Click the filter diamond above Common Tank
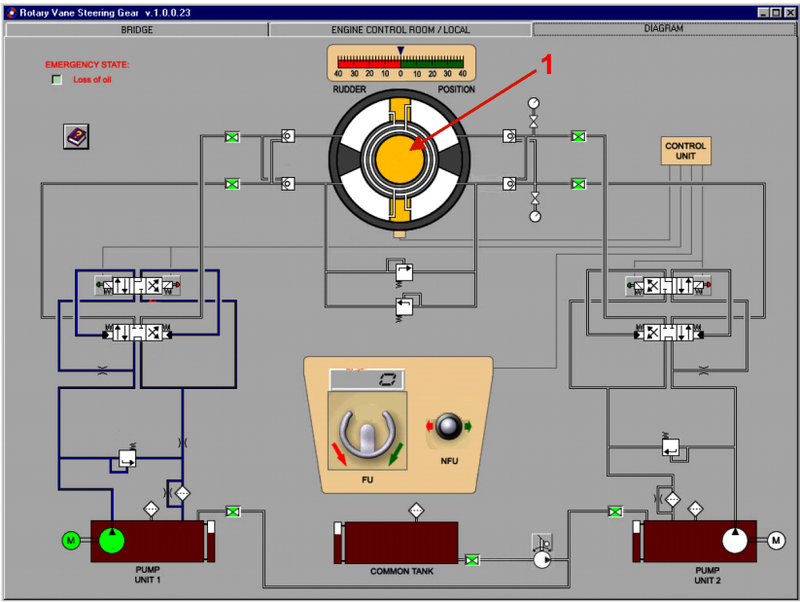The height and width of the screenshot is (602, 800). pyautogui.click(x=416, y=510)
